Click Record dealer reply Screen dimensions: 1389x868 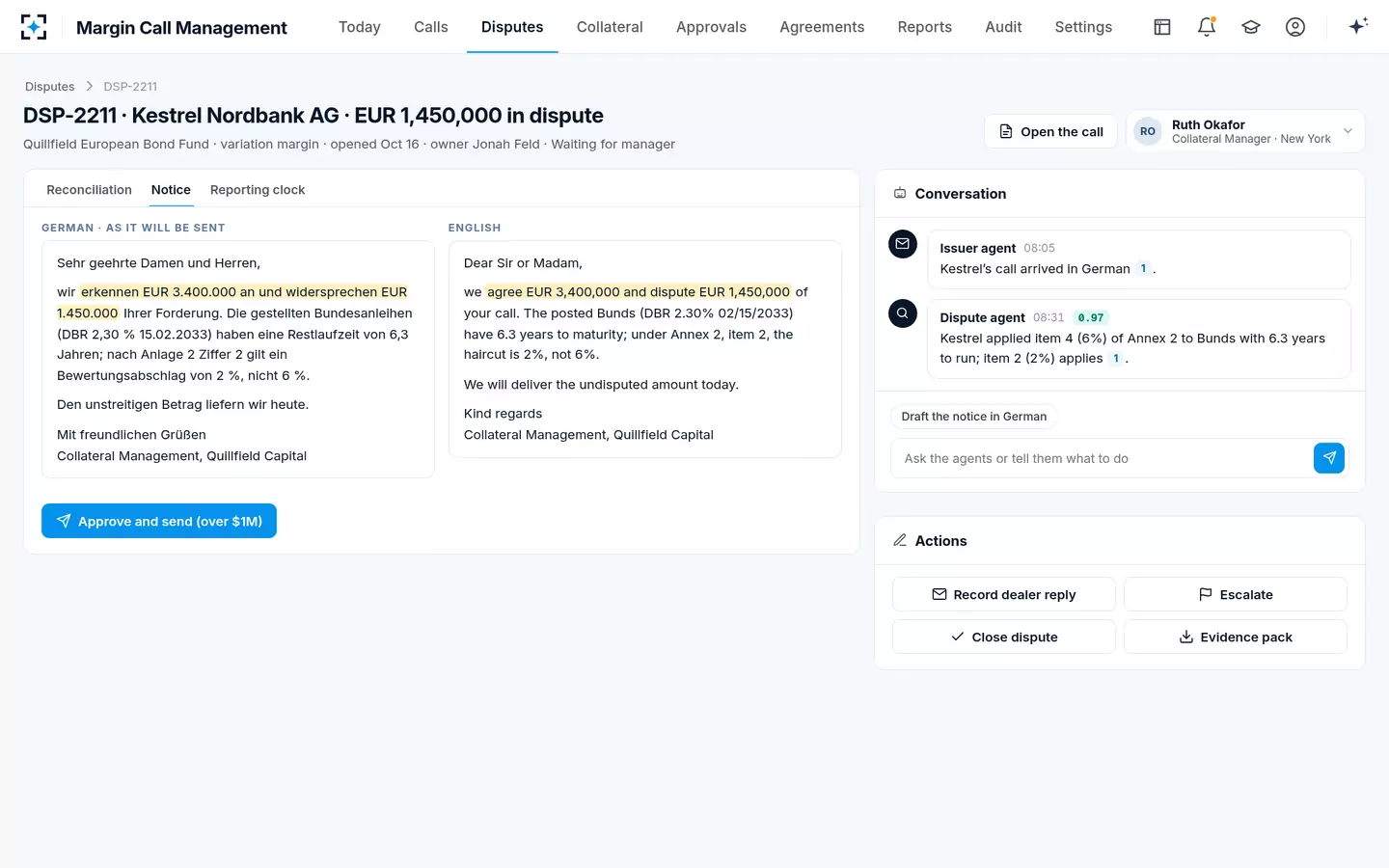[x=1004, y=594]
